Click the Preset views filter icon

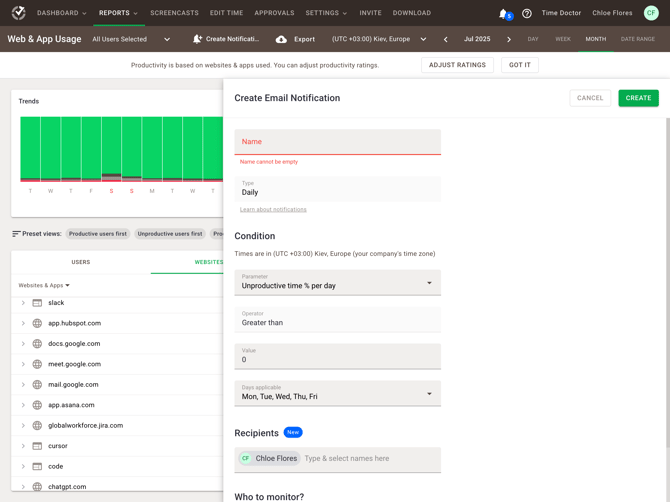pyautogui.click(x=16, y=234)
